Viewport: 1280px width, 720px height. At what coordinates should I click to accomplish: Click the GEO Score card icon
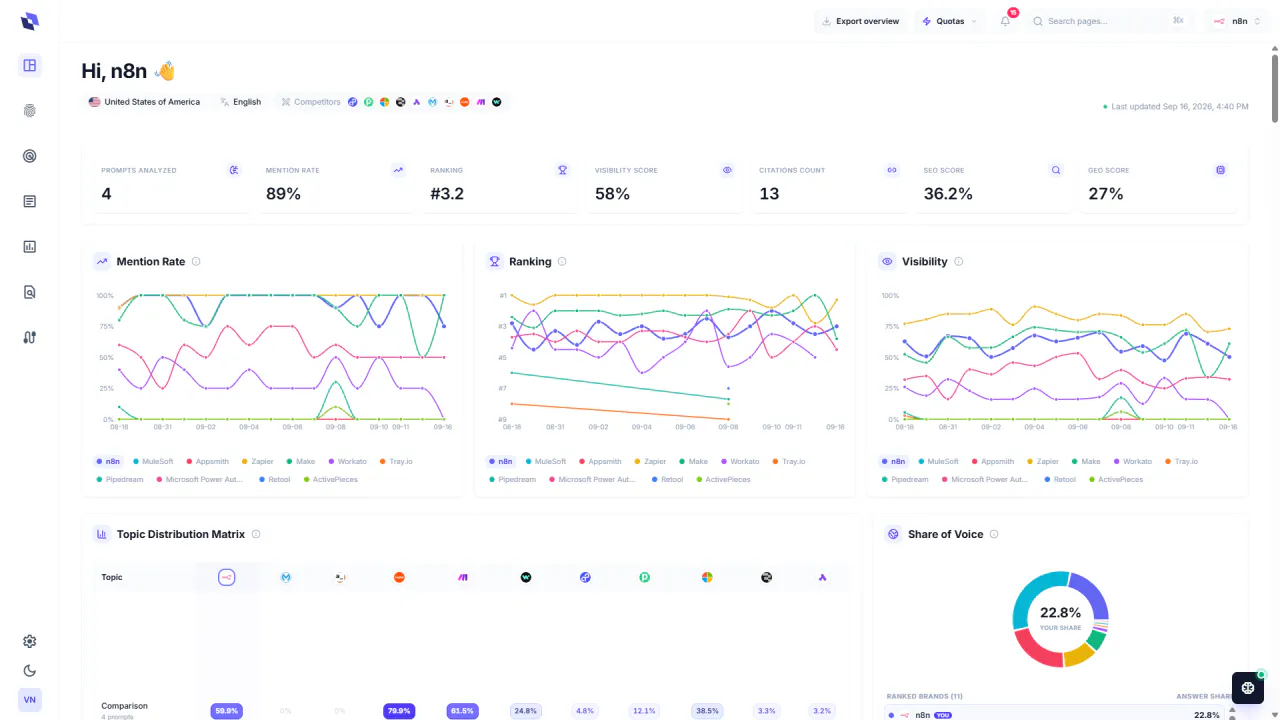(x=1220, y=170)
